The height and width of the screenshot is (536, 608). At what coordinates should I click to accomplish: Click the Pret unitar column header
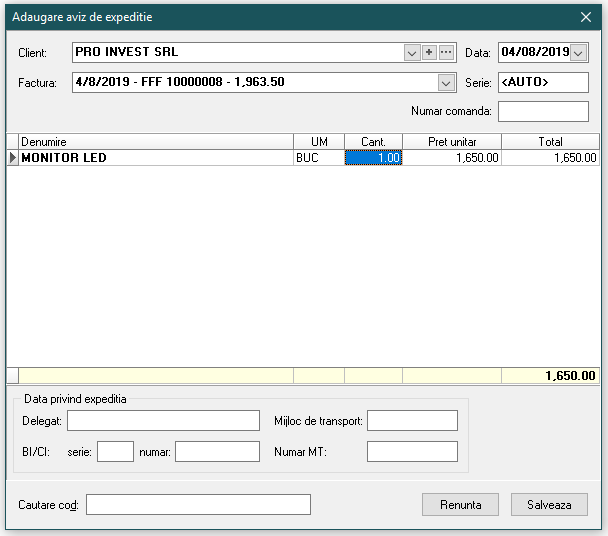pos(451,142)
